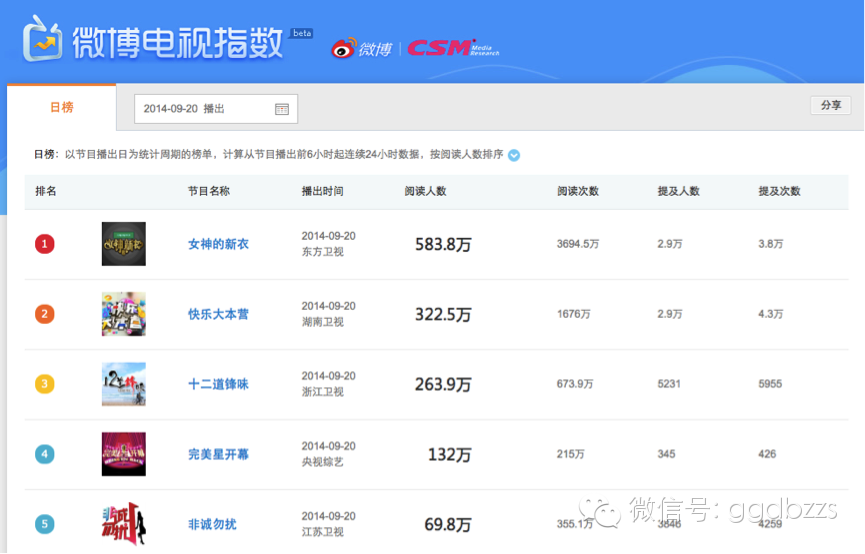Expand the daily chart description arrow
The height and width of the screenshot is (554, 865).
(514, 155)
